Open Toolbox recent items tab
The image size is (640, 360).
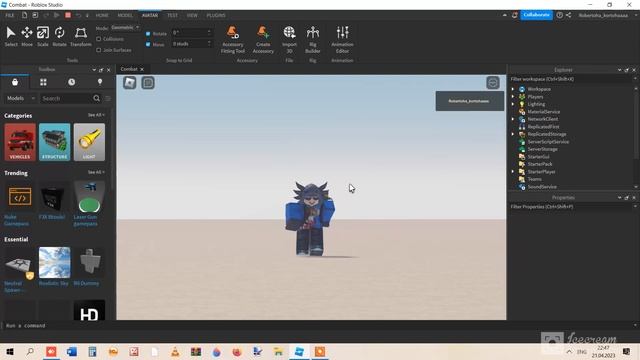click(71, 82)
